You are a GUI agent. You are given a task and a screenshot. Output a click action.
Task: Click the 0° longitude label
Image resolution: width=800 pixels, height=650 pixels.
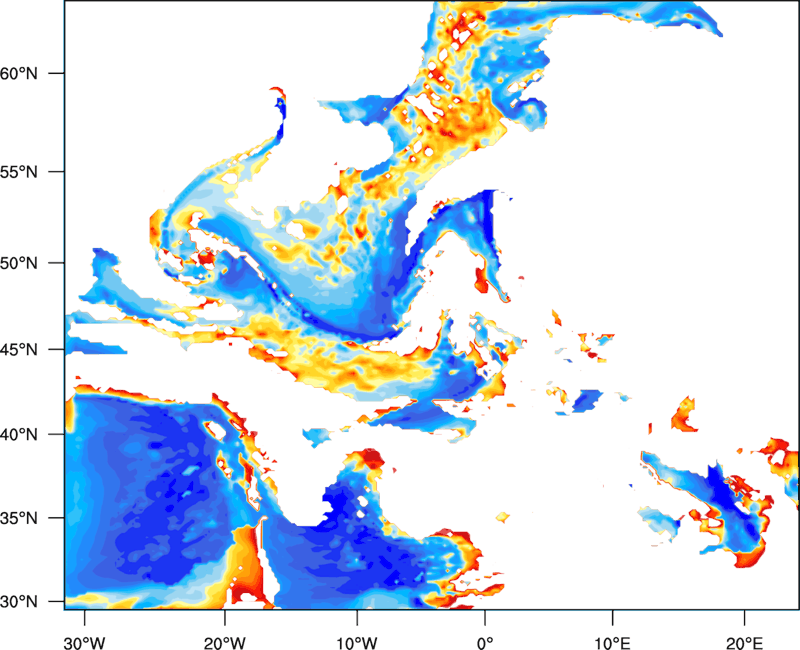point(485,643)
